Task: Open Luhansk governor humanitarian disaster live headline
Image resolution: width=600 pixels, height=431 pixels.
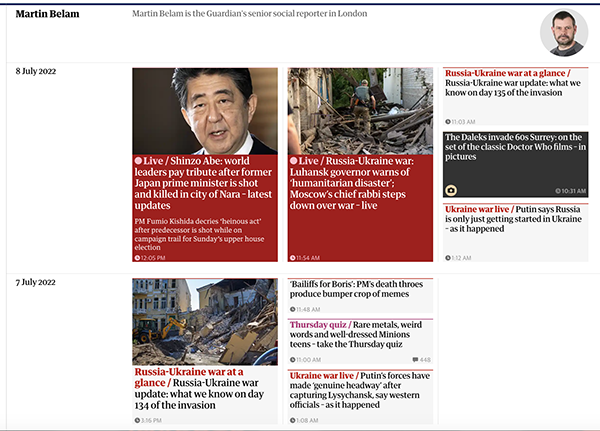Action: pos(351,183)
